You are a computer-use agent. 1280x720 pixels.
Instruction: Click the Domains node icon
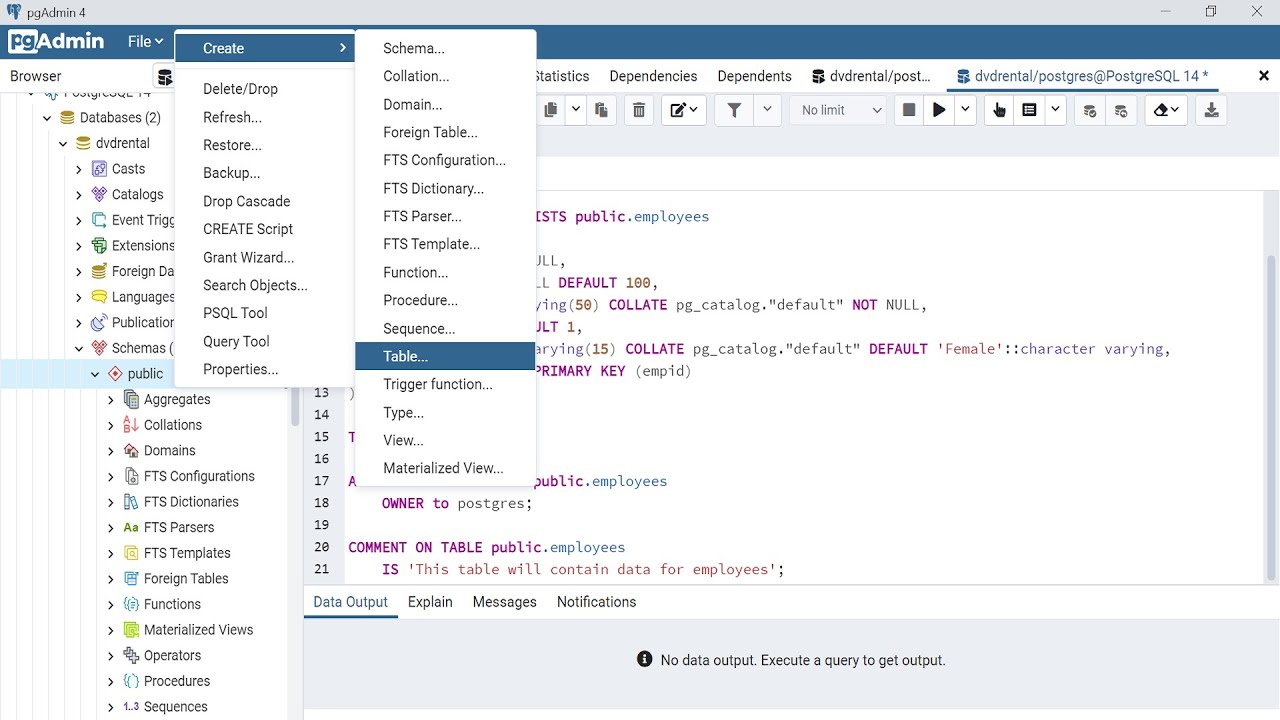[131, 450]
